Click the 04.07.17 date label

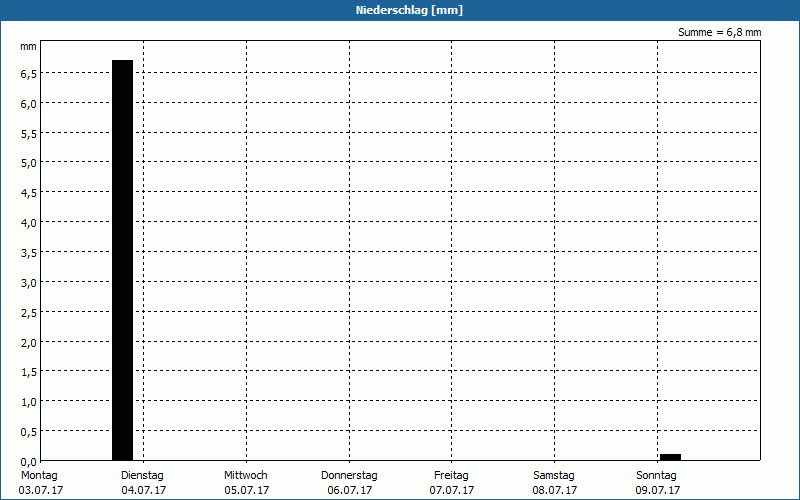point(144,490)
